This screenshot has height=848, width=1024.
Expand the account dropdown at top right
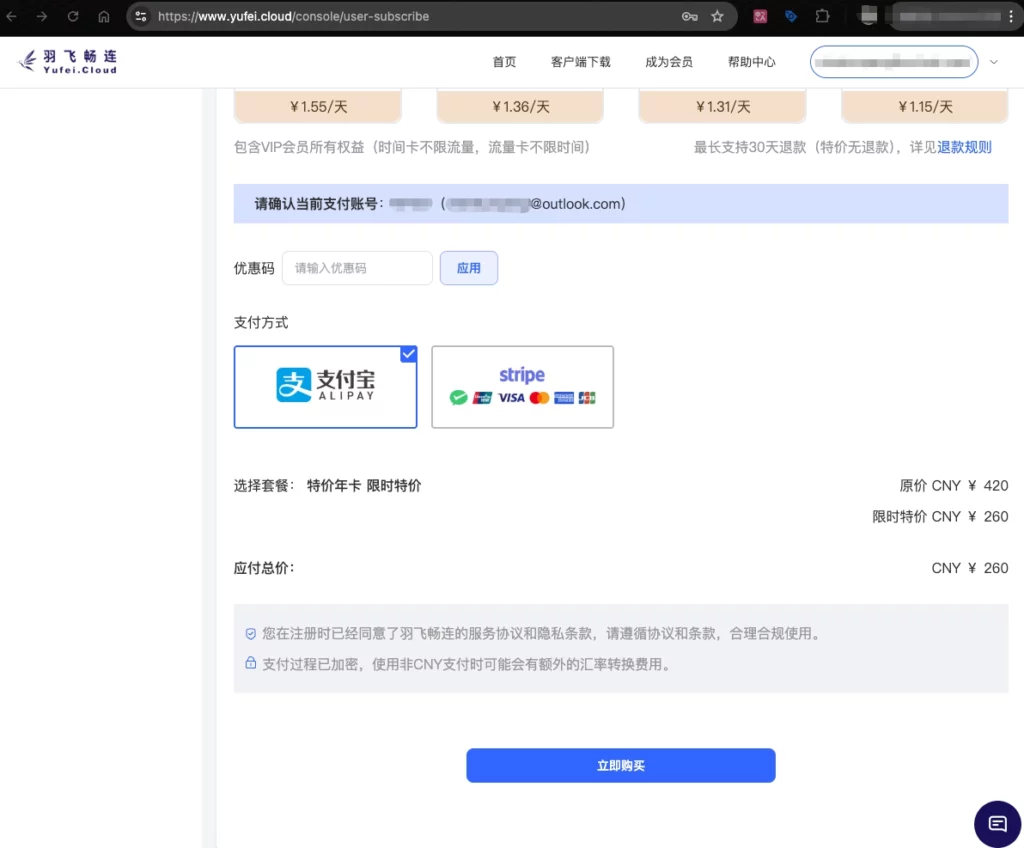click(x=993, y=61)
